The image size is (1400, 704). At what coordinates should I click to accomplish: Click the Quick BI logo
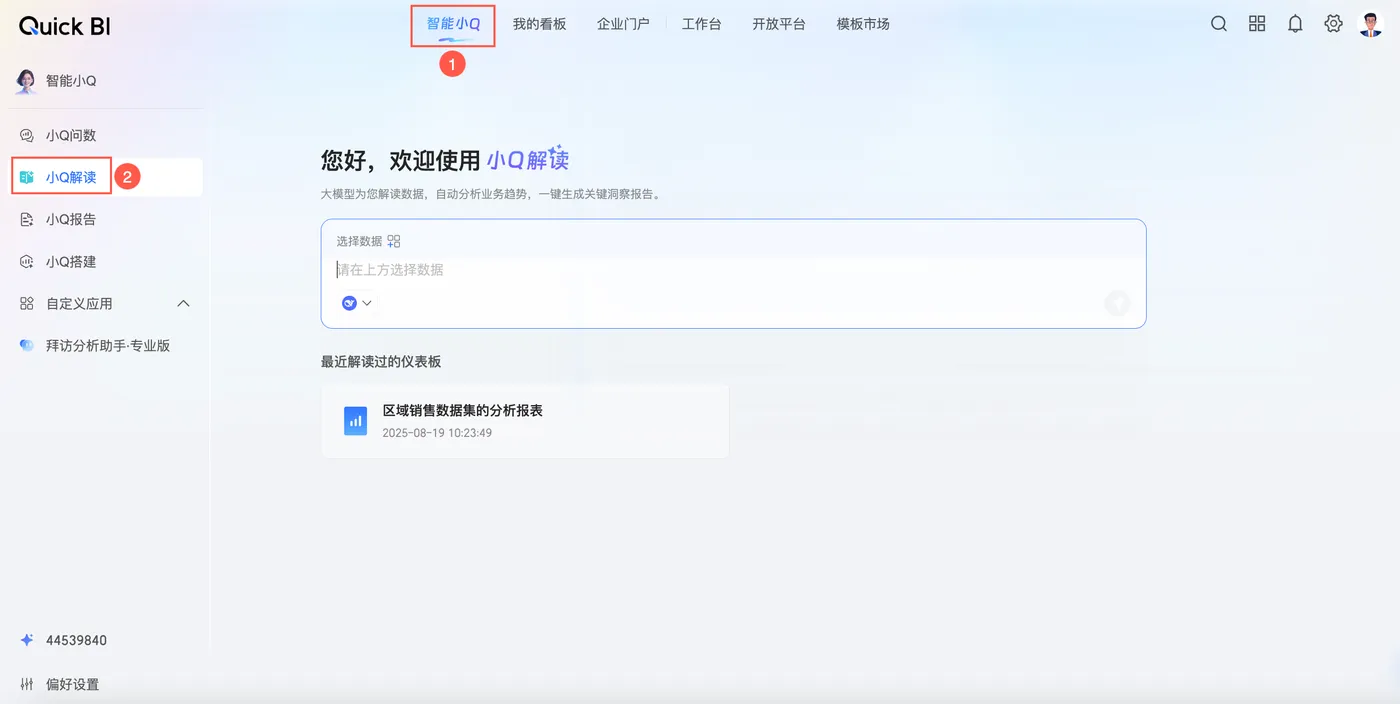(x=65, y=26)
